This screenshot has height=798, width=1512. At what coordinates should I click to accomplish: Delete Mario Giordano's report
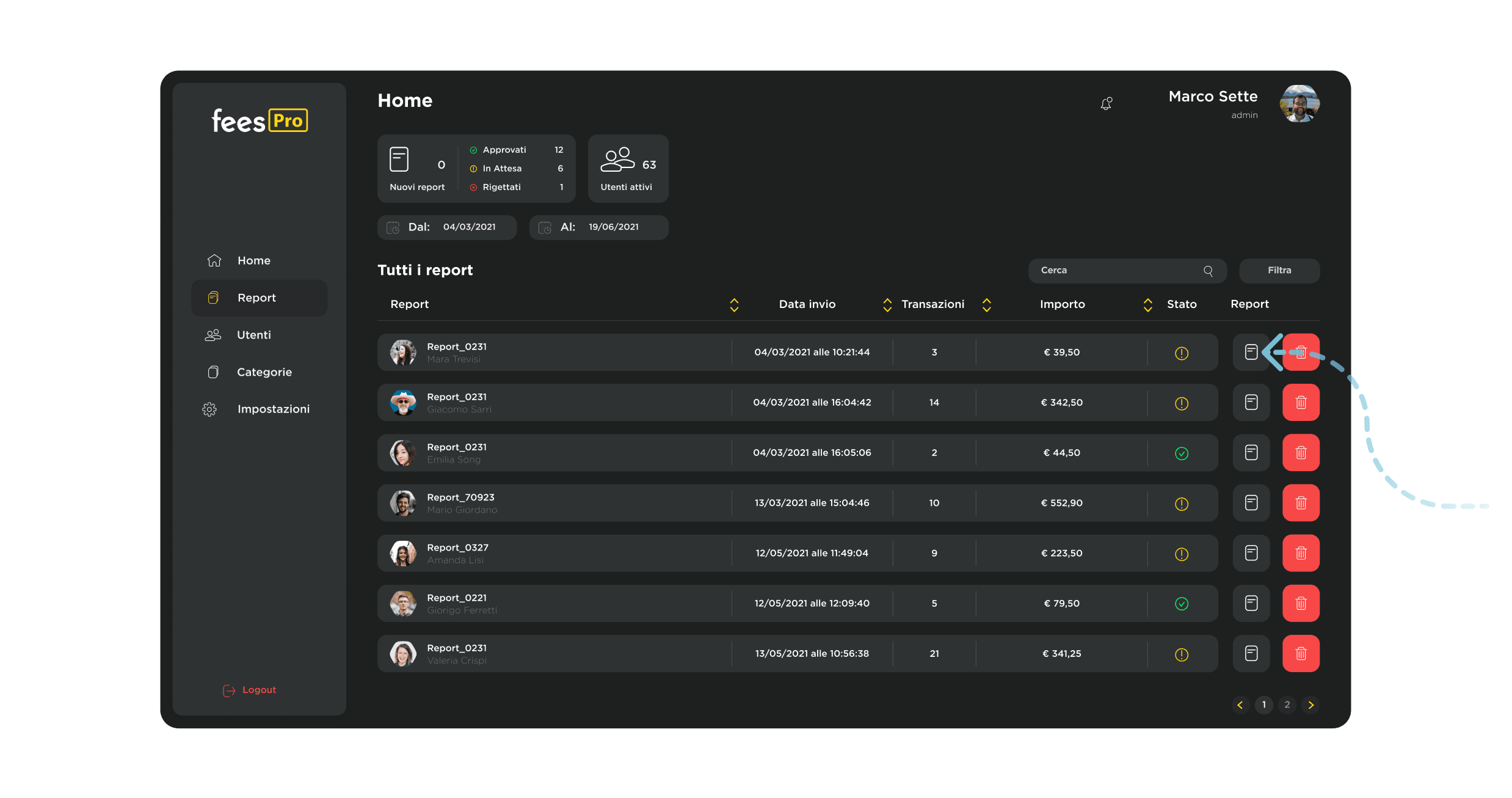tap(1301, 503)
